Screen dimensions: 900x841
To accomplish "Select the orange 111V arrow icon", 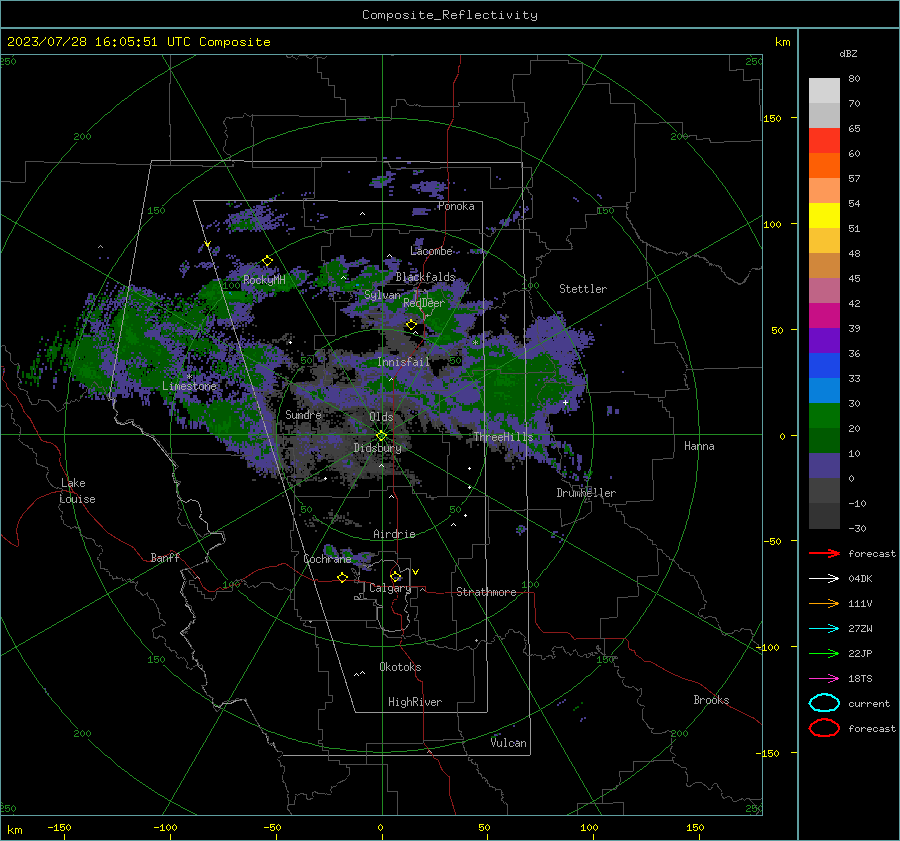I will pos(824,603).
